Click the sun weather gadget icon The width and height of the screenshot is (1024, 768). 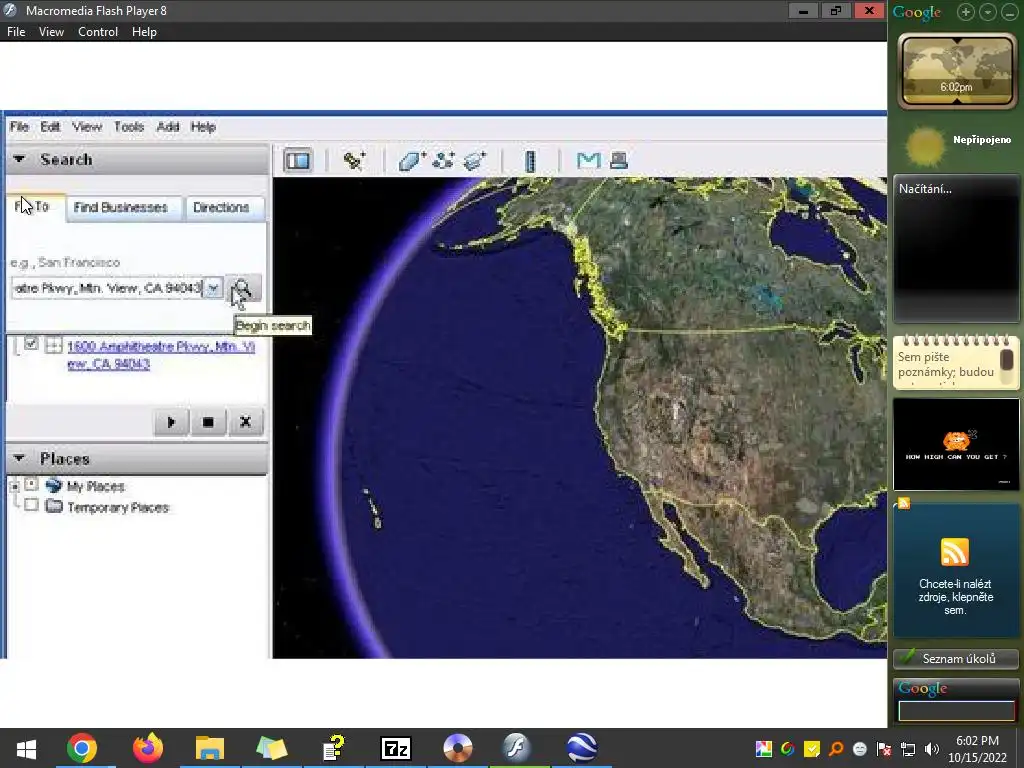click(x=925, y=146)
